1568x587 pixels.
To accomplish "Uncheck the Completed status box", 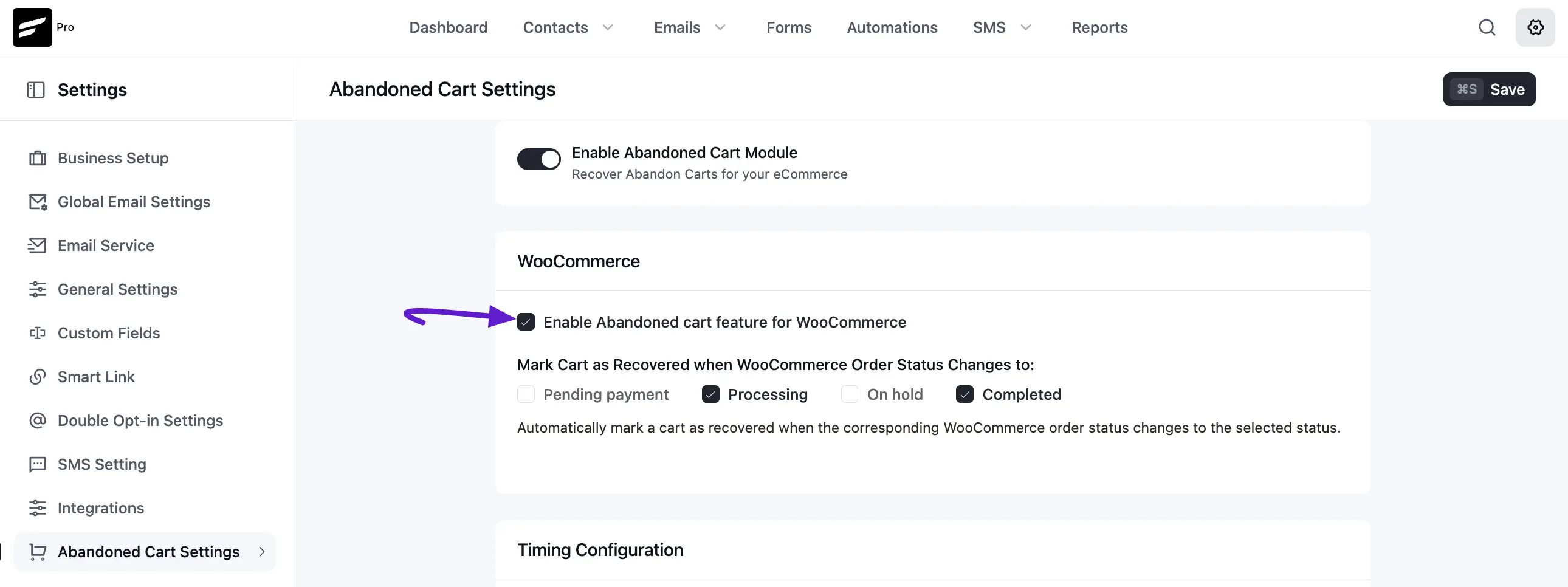I will click(965, 395).
